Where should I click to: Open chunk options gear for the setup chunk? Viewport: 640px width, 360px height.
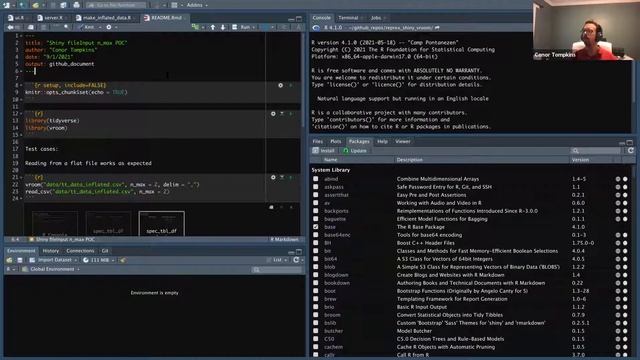pos(280,85)
